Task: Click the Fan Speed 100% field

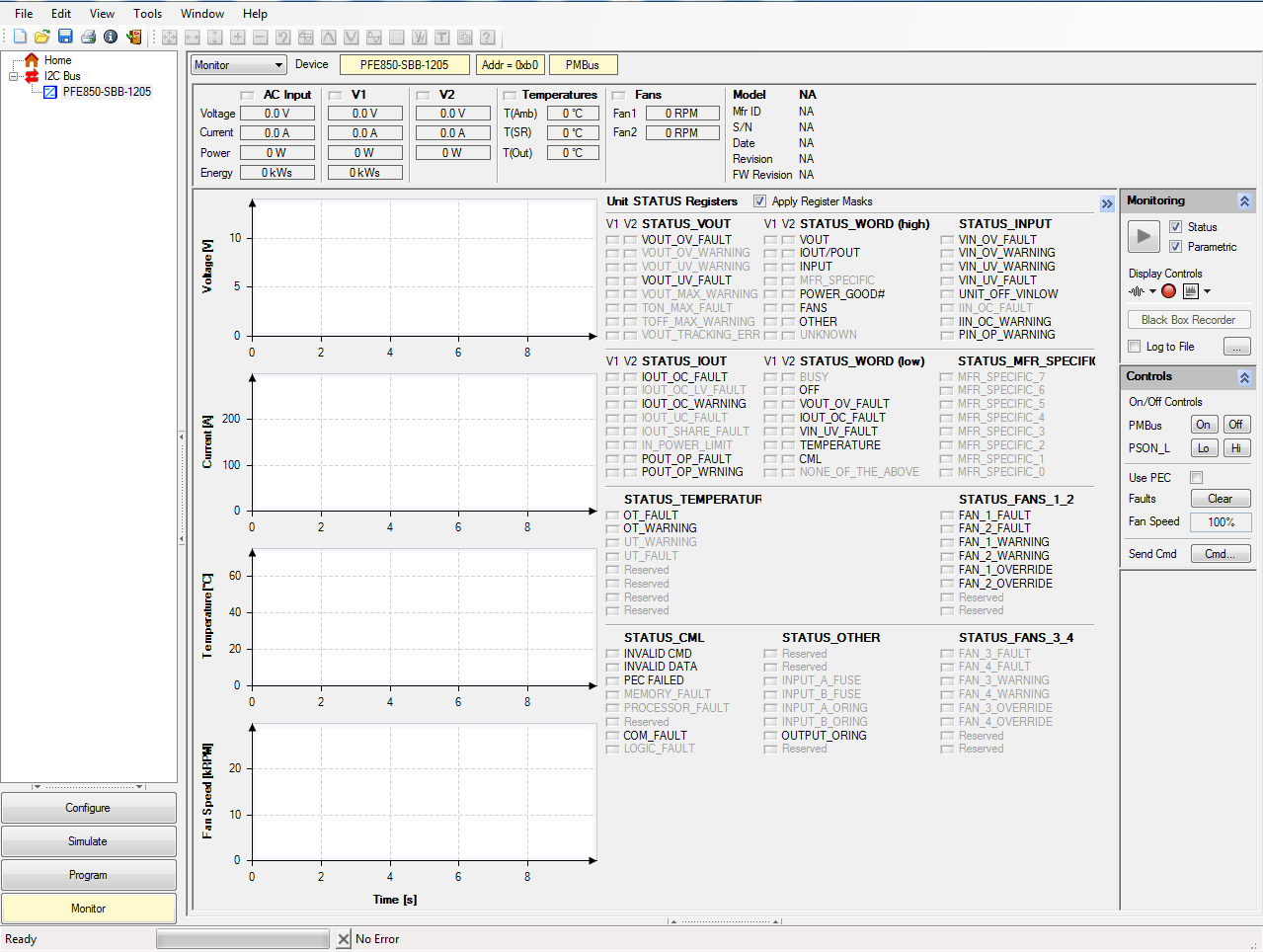Action: [x=1221, y=522]
